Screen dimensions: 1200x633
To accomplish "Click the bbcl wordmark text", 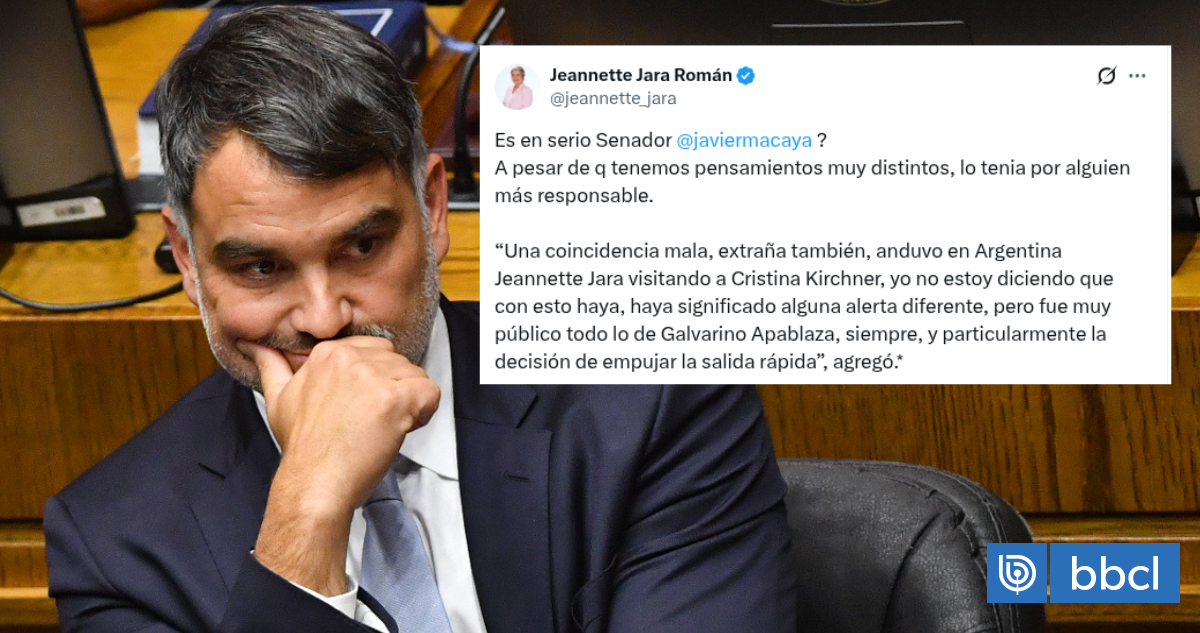I will click(x=1114, y=574).
